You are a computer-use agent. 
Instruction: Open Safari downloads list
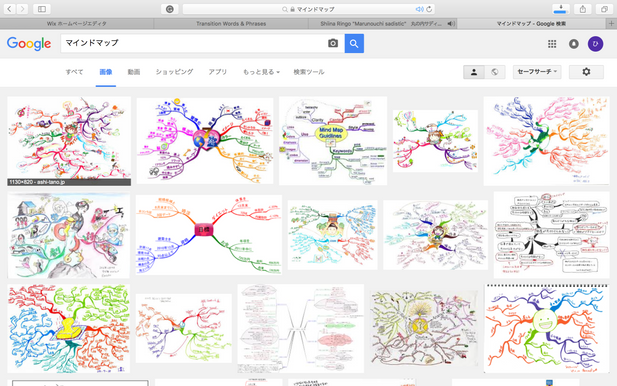coord(561,9)
